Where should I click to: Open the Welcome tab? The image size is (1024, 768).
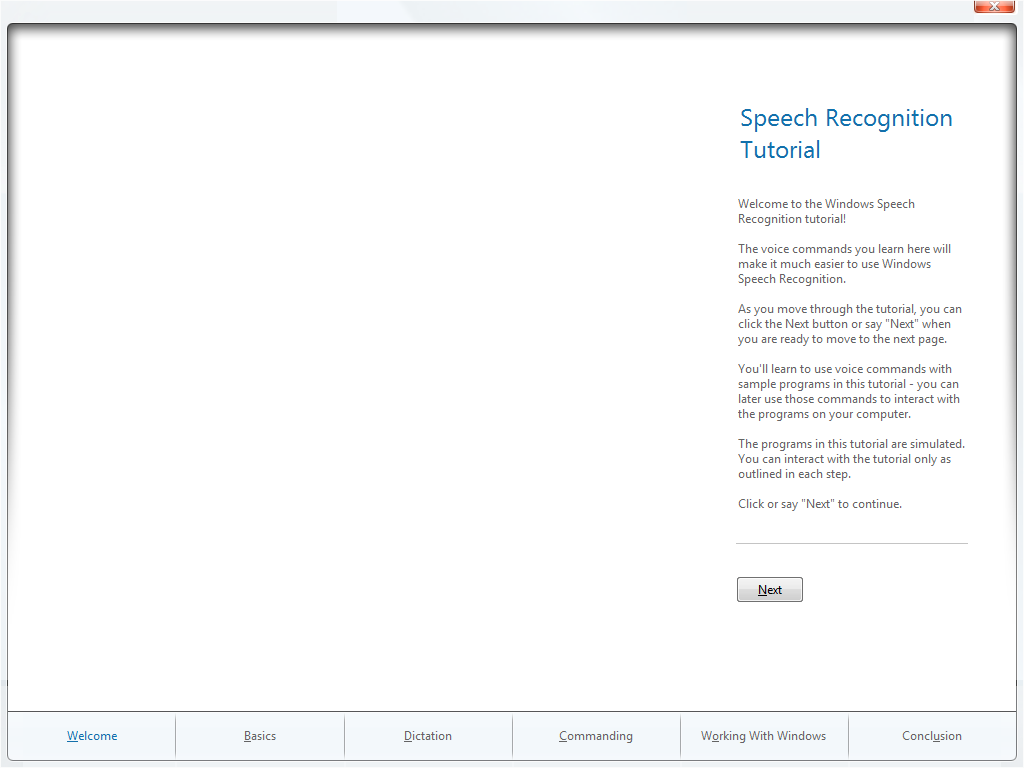click(92, 736)
